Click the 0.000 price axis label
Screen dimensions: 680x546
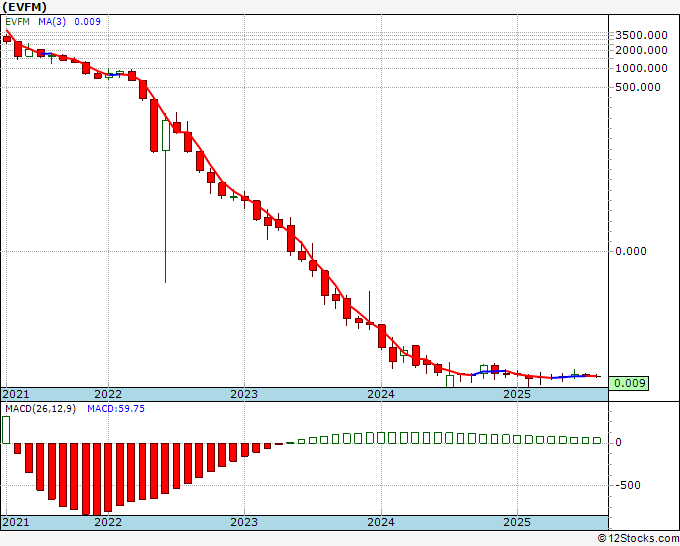[x=631, y=251]
